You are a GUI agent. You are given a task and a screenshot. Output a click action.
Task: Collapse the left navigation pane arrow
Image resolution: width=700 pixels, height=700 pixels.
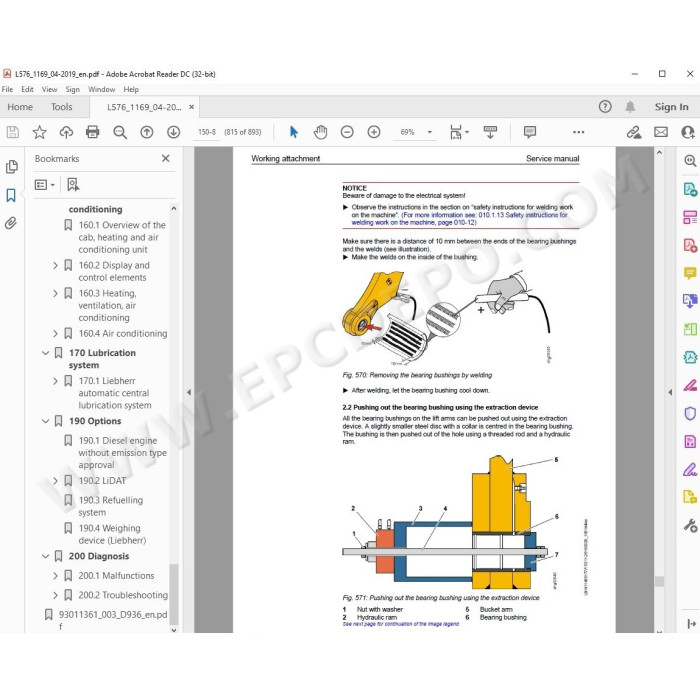click(189, 392)
